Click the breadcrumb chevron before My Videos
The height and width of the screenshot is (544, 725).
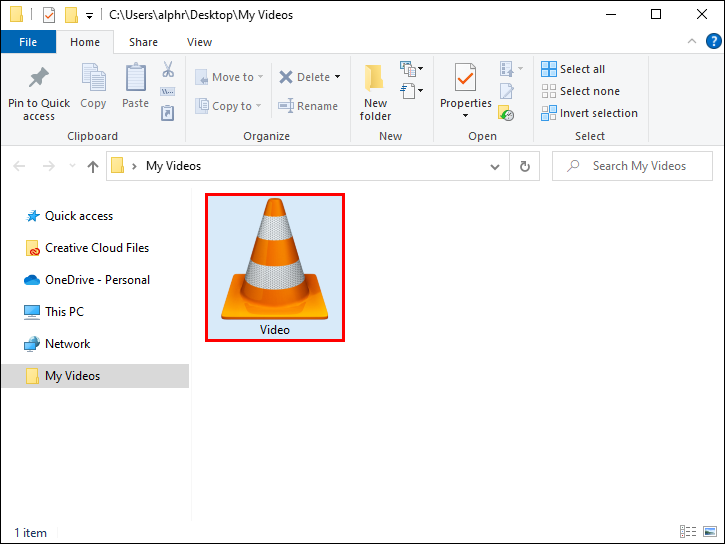[134, 166]
